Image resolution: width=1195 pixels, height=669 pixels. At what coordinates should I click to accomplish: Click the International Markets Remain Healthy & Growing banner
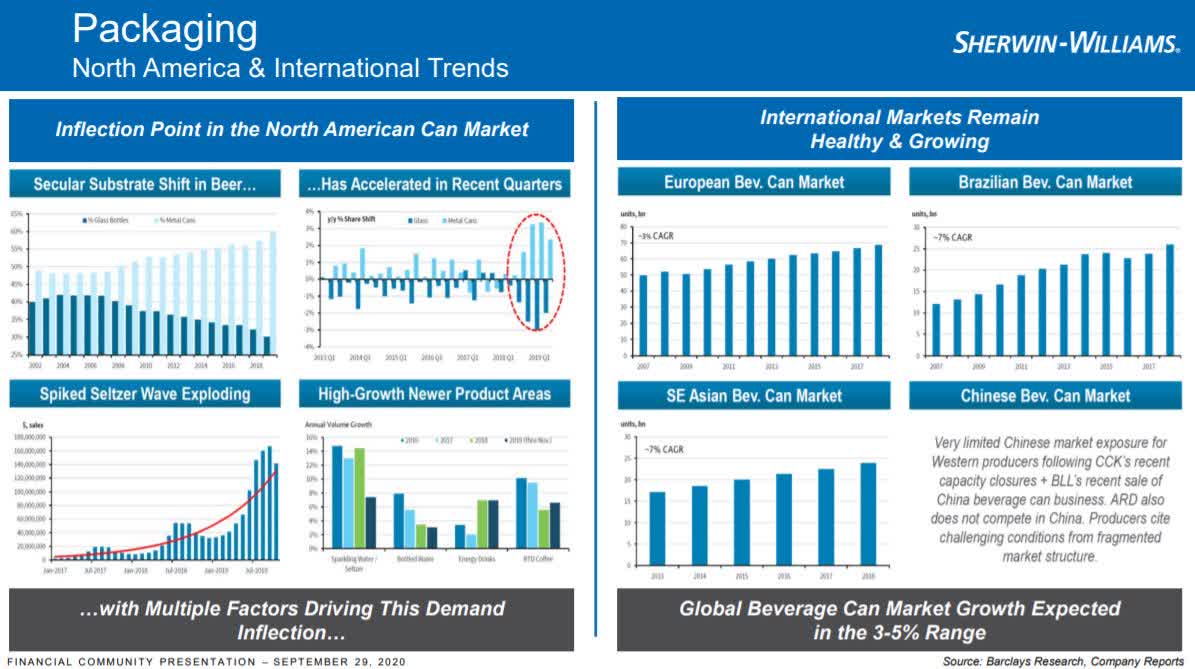(899, 129)
